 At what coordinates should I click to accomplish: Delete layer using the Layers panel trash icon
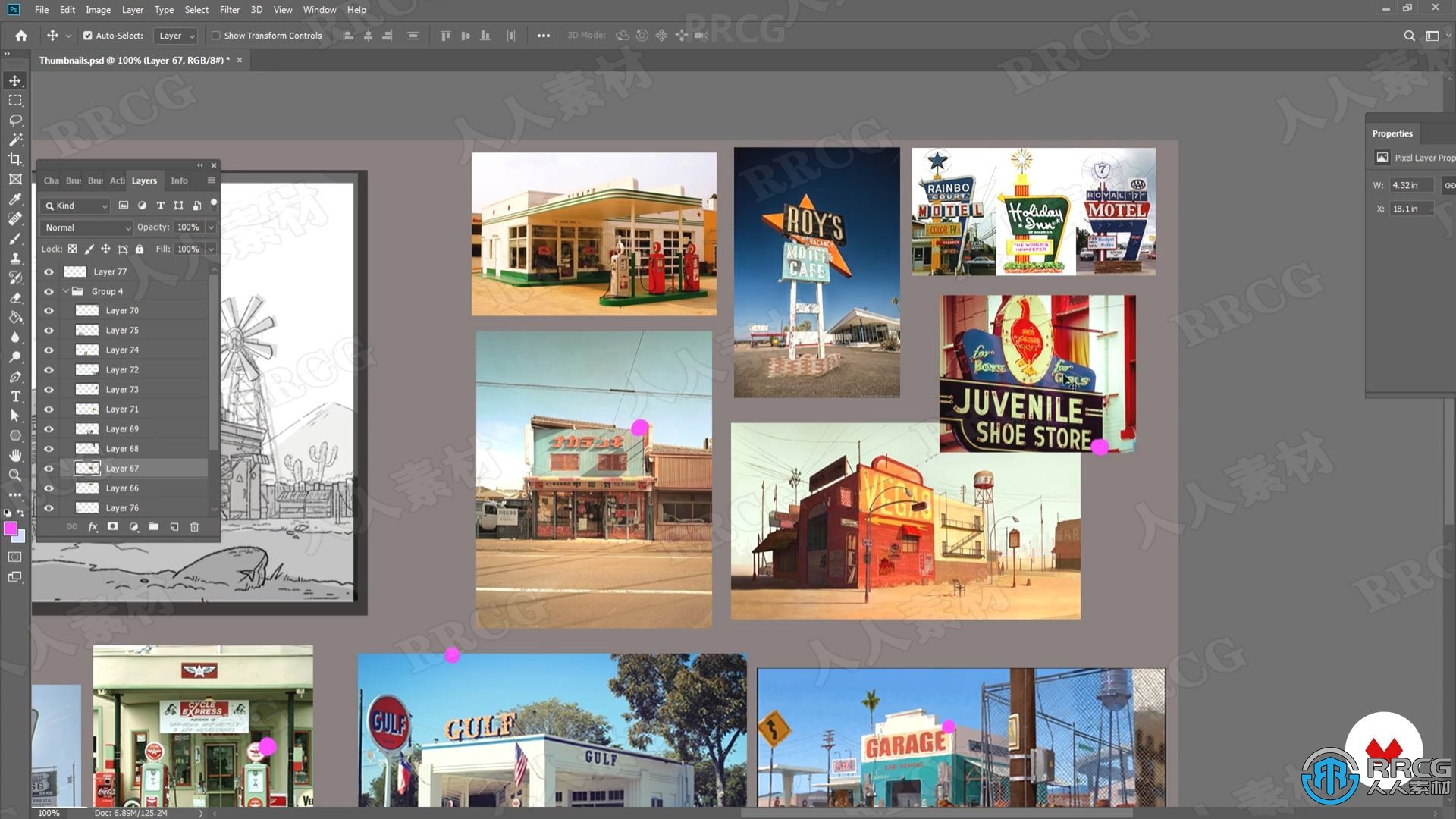click(x=194, y=526)
